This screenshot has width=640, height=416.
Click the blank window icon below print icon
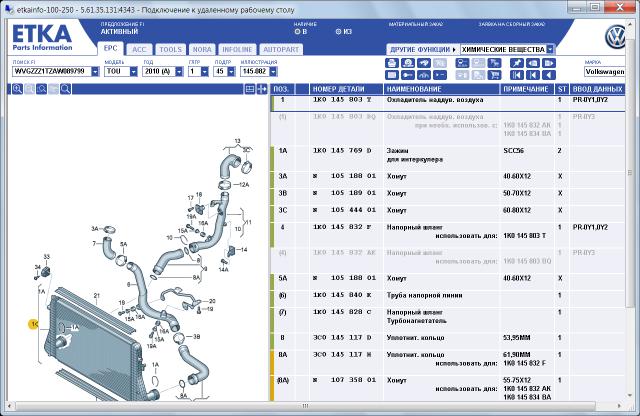coord(392,75)
